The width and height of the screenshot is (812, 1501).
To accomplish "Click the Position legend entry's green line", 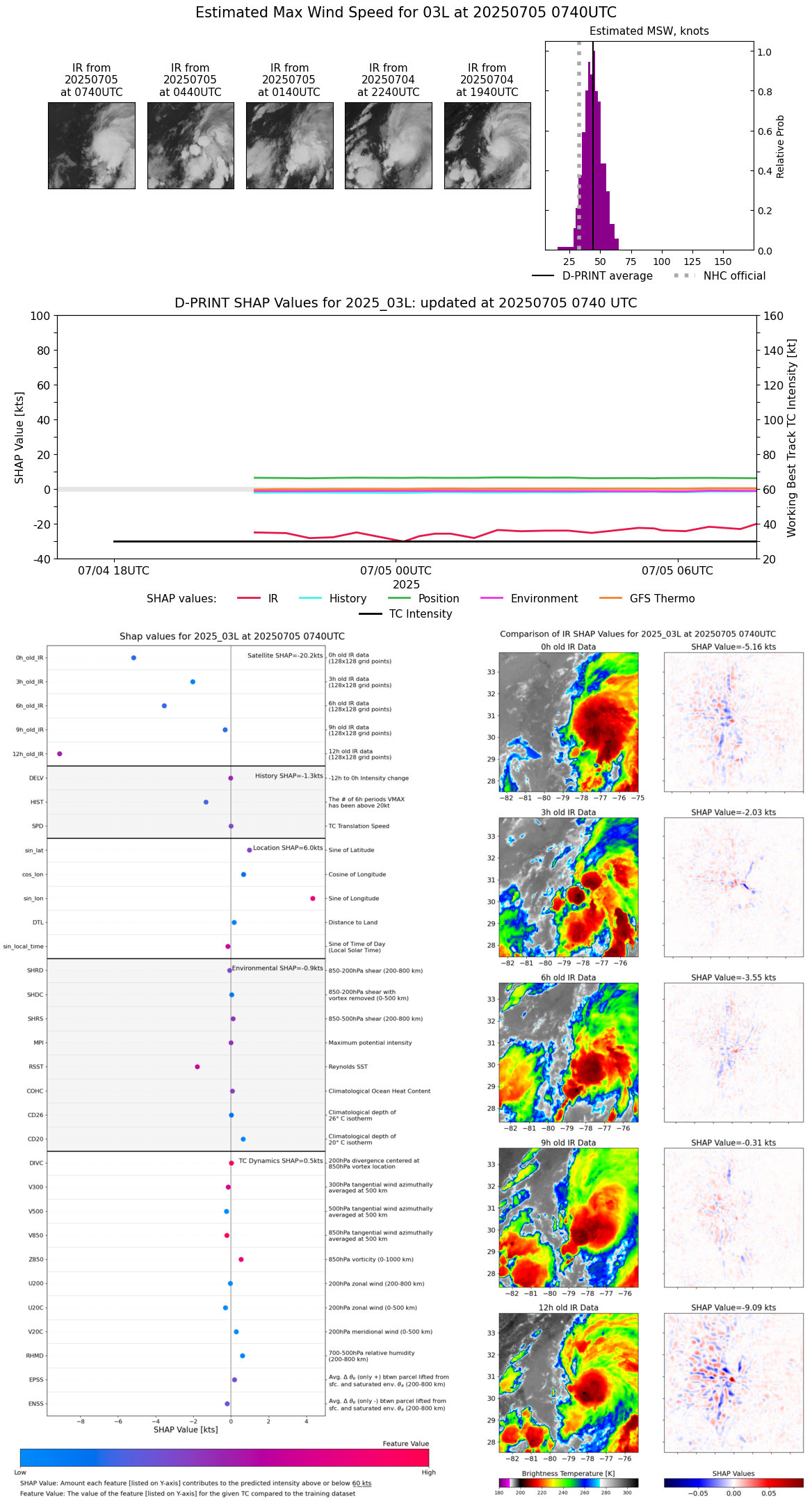I will click(399, 598).
